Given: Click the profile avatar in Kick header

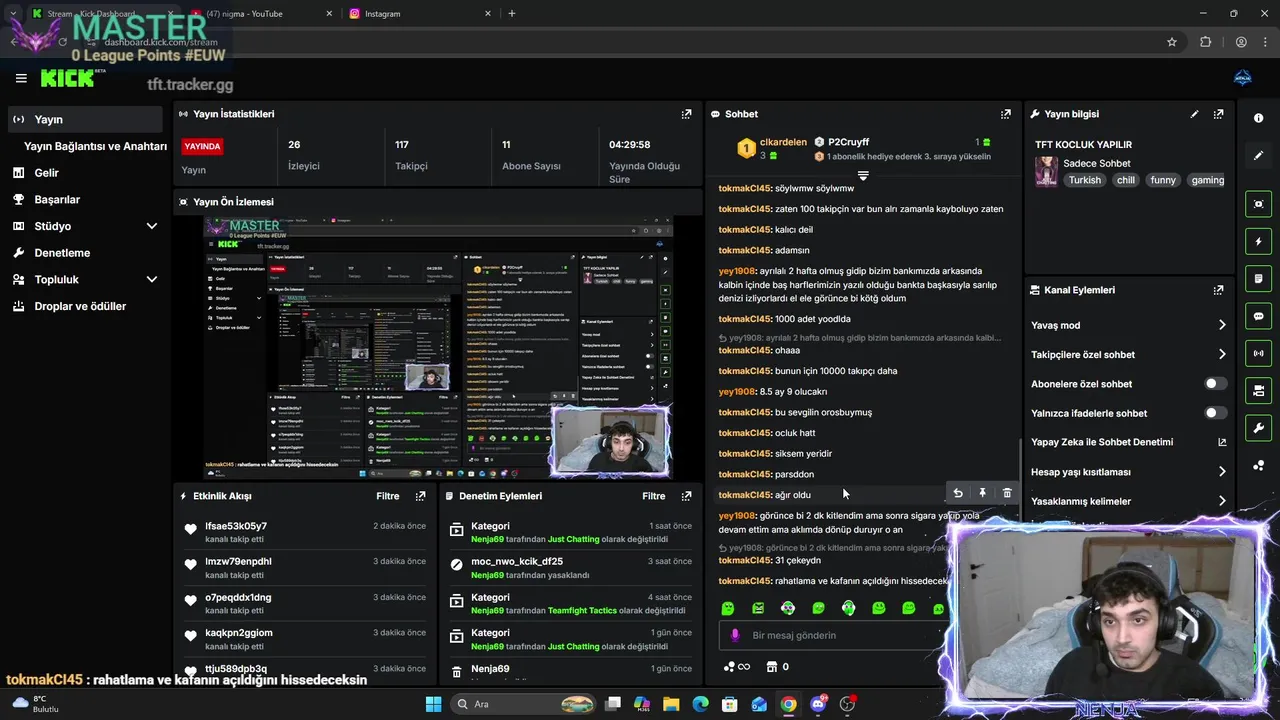Looking at the screenshot, I should tap(1243, 78).
